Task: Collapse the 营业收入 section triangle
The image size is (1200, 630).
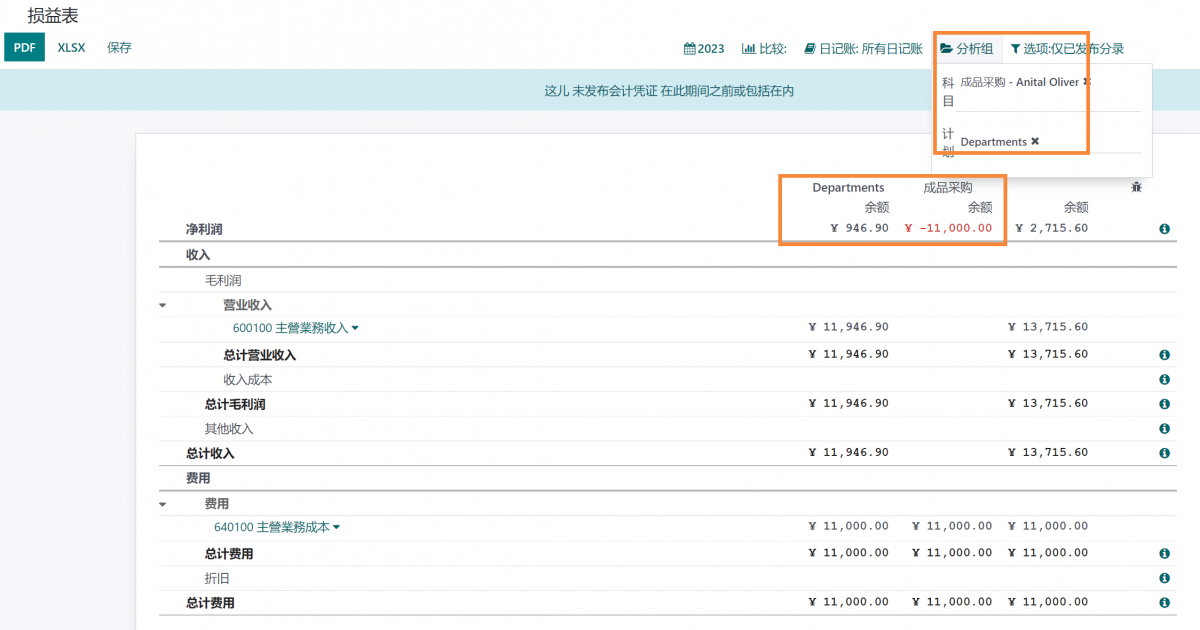Action: [162, 304]
